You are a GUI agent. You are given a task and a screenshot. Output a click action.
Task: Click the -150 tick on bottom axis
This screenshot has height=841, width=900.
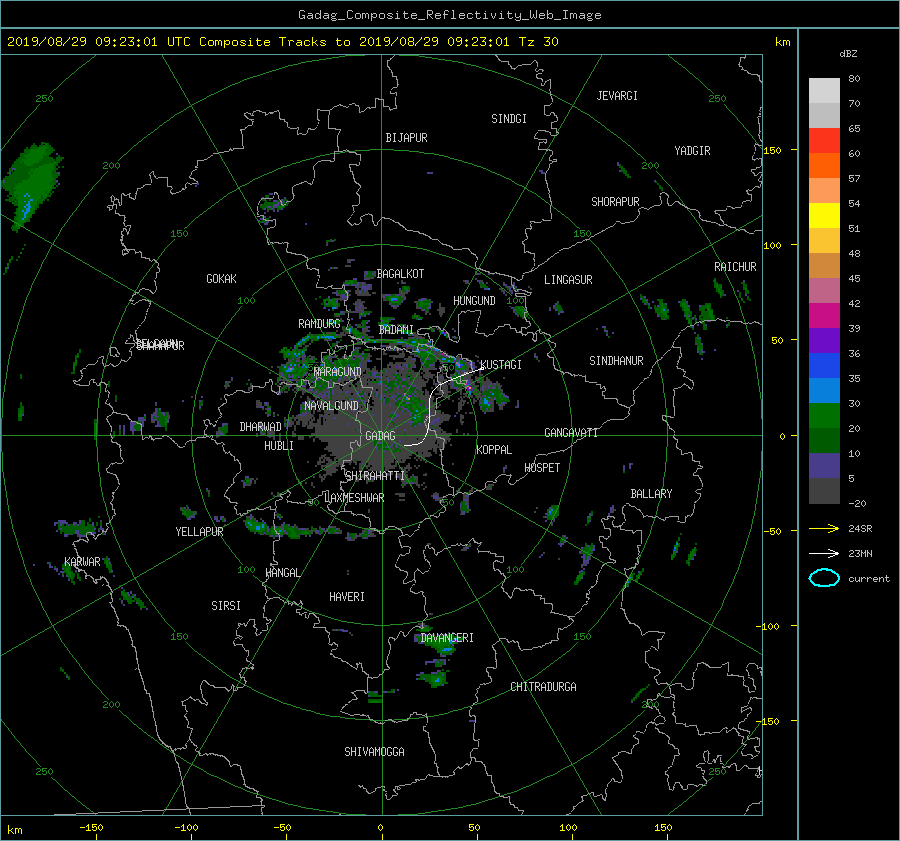tap(91, 827)
